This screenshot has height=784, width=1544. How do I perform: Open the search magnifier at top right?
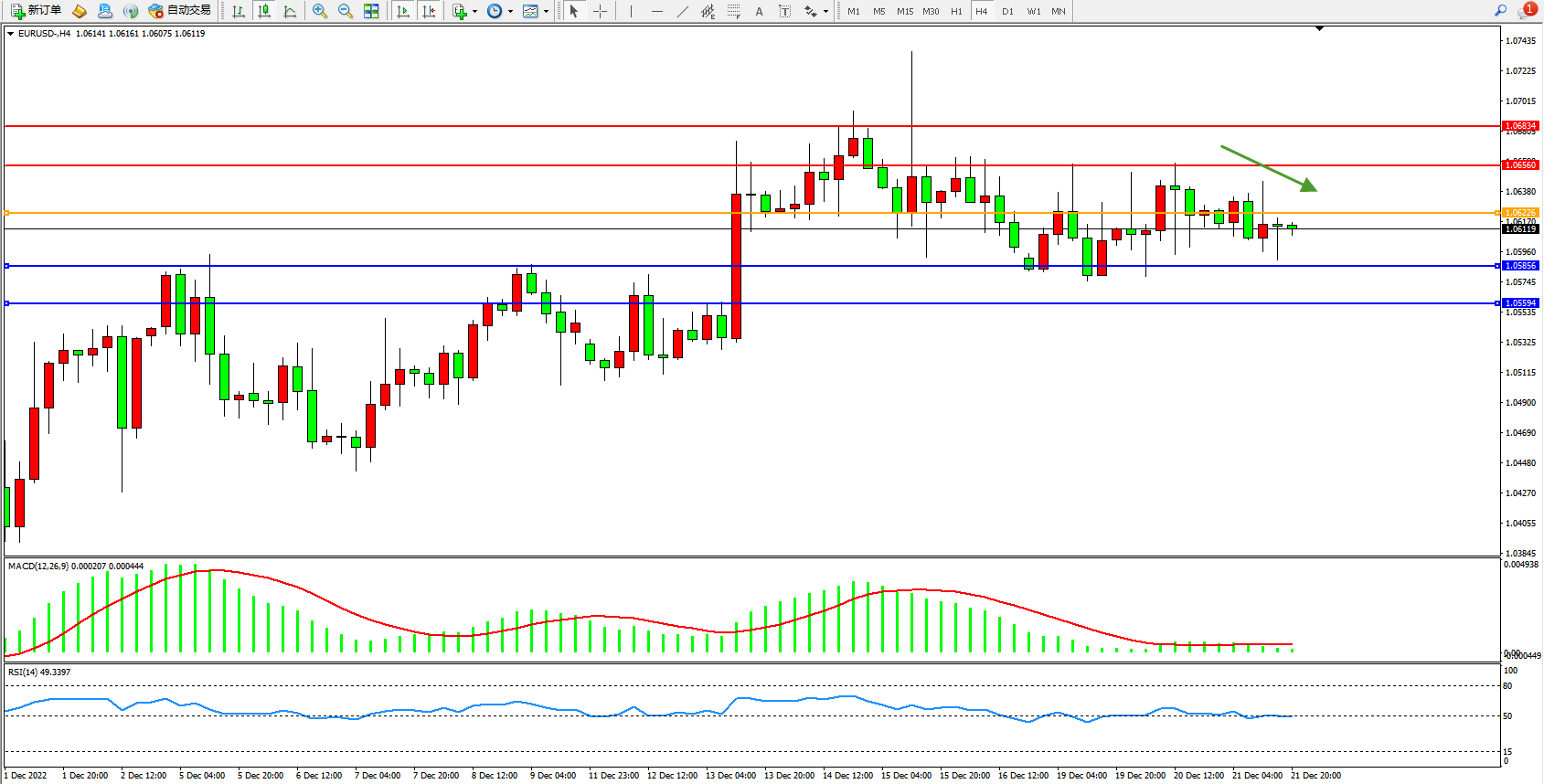(1500, 11)
